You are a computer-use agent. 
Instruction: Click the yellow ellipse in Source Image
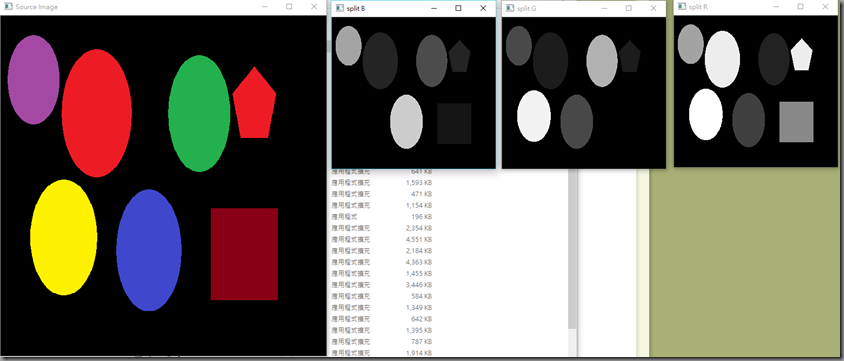click(64, 237)
